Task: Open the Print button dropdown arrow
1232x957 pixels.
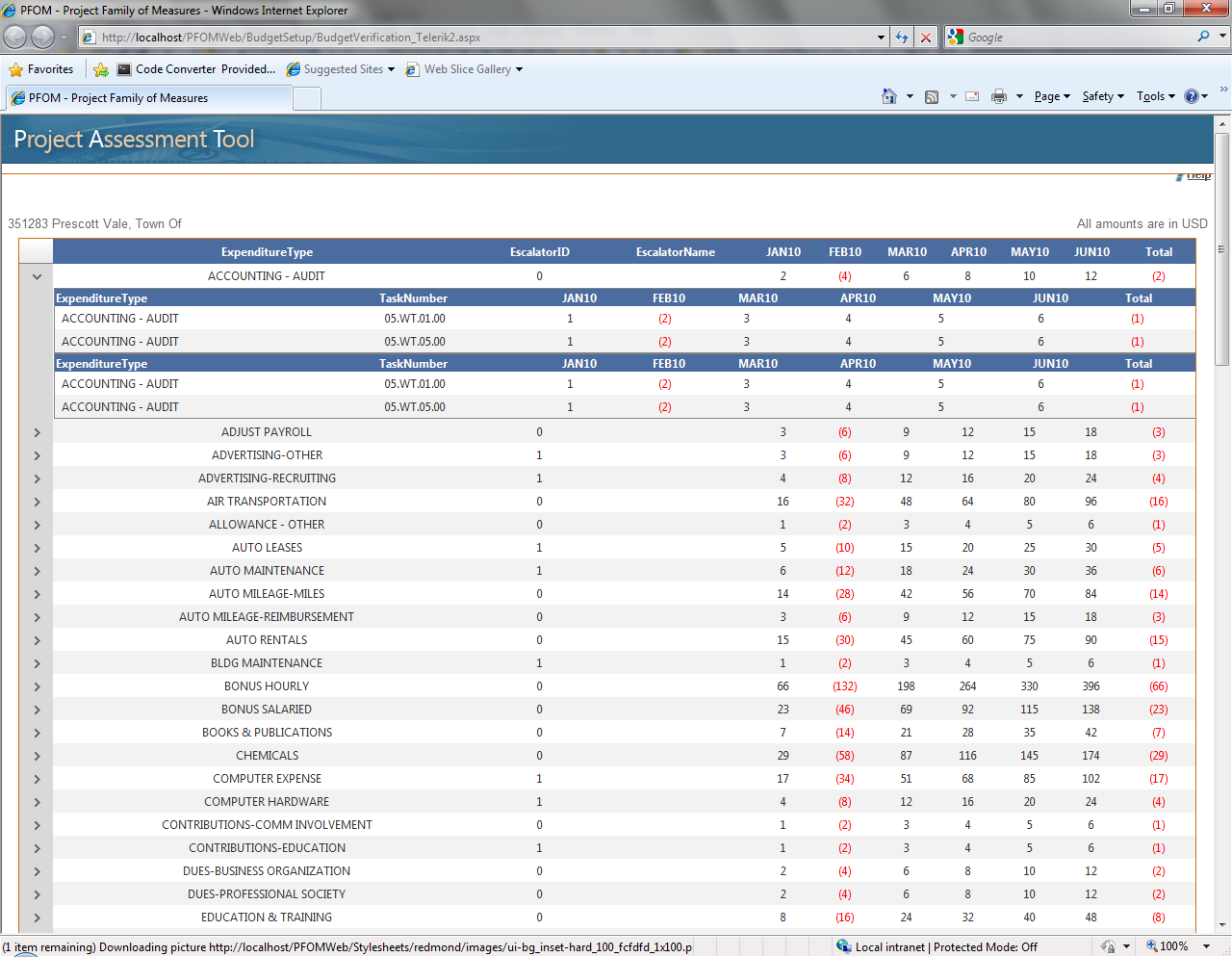Action: coord(1019,96)
